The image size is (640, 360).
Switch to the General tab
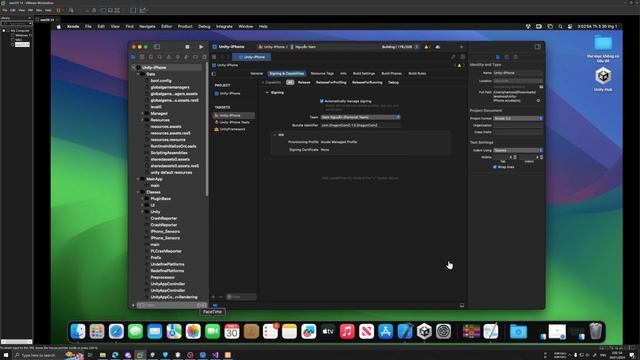257,73
